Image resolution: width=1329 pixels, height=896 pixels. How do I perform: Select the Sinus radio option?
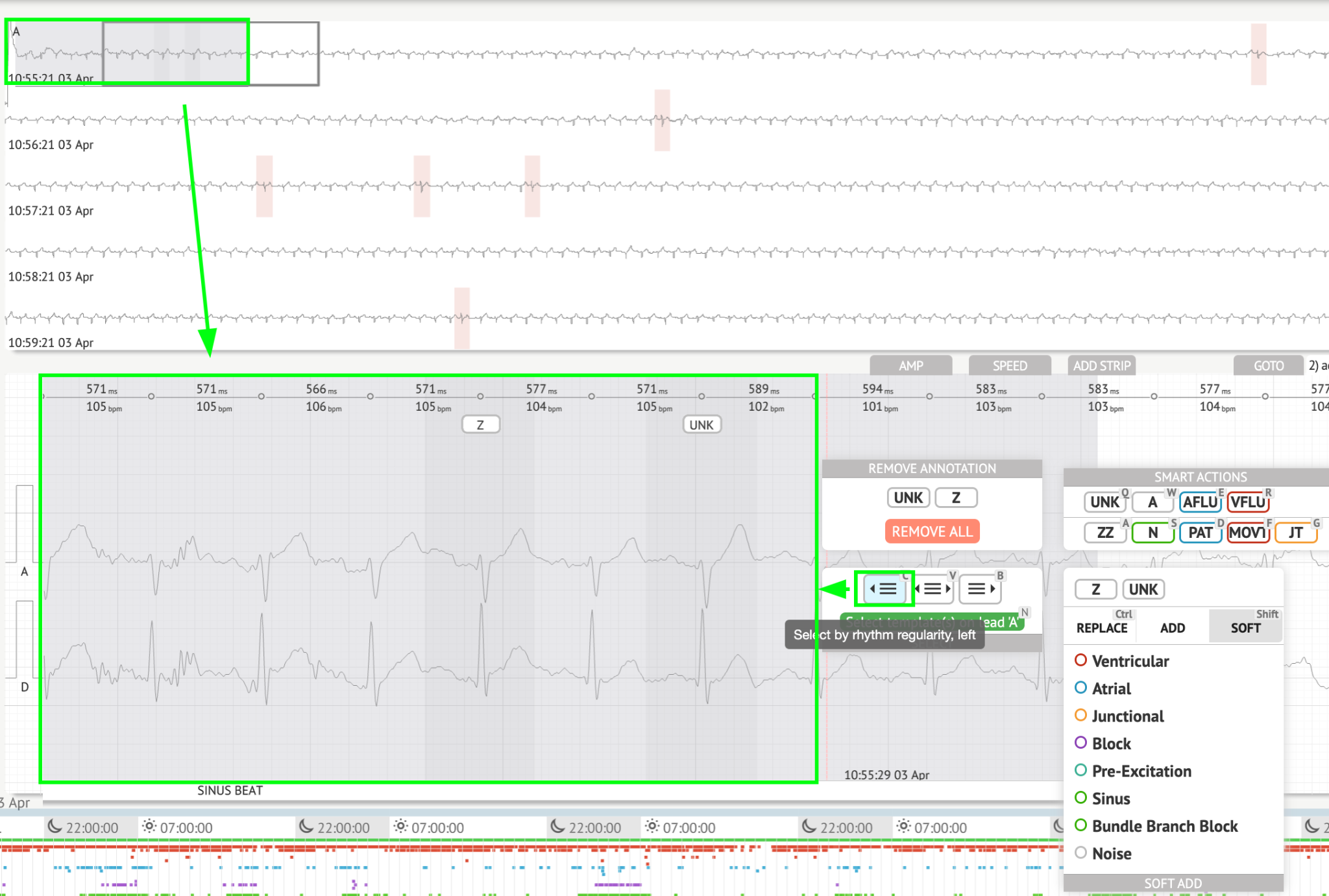1081,798
